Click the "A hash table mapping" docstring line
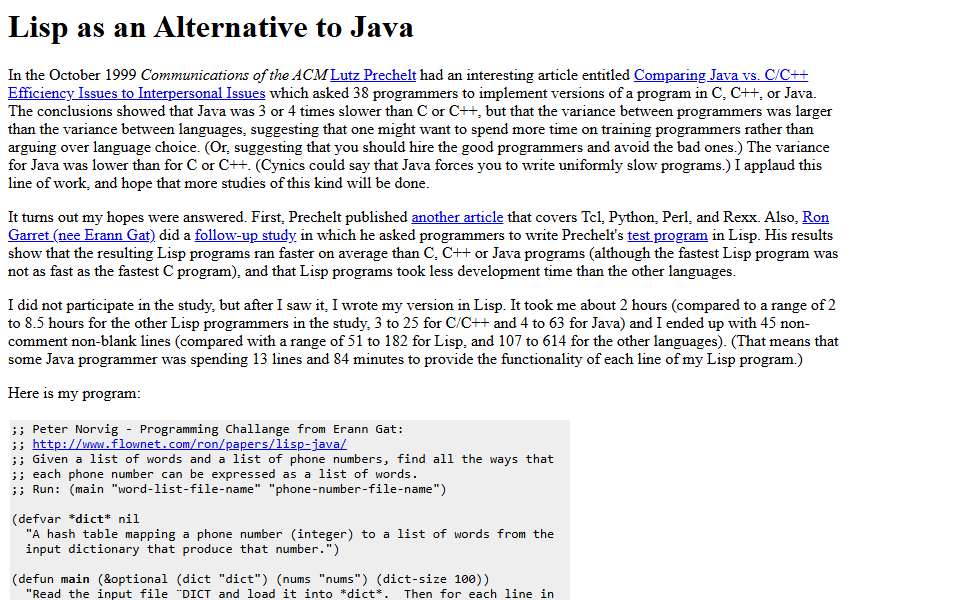 [x=290, y=534]
